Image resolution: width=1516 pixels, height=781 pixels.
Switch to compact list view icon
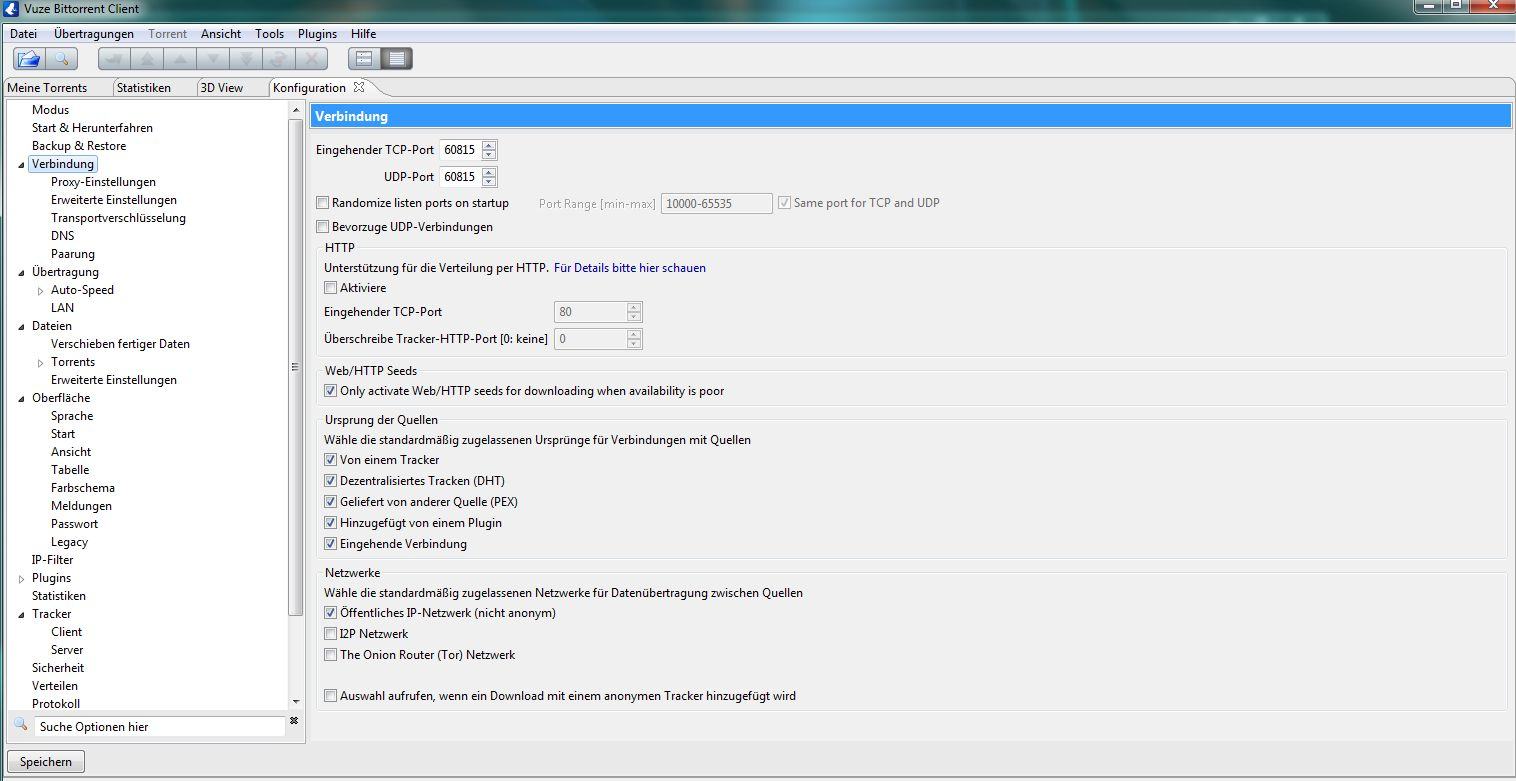pos(365,59)
